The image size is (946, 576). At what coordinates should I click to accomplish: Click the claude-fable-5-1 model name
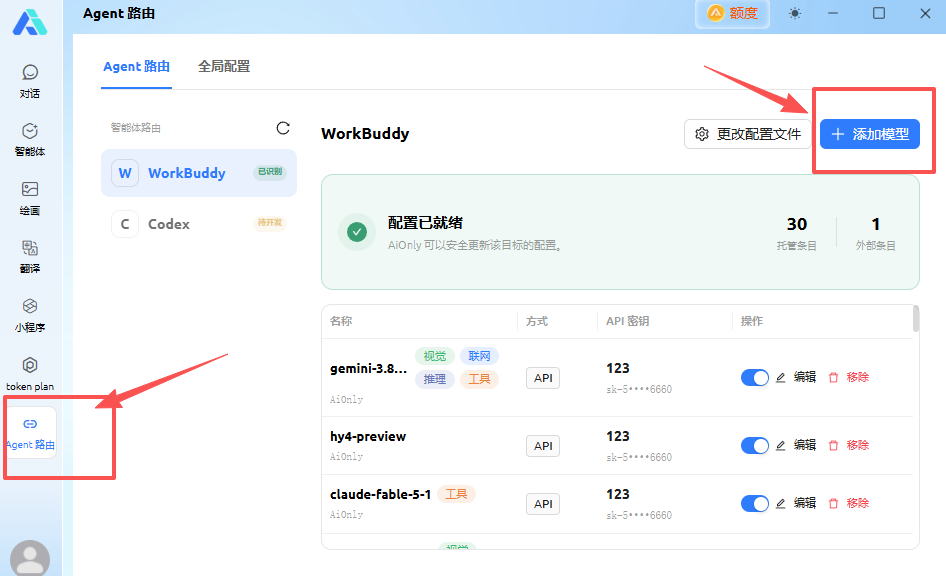pyautogui.click(x=381, y=495)
